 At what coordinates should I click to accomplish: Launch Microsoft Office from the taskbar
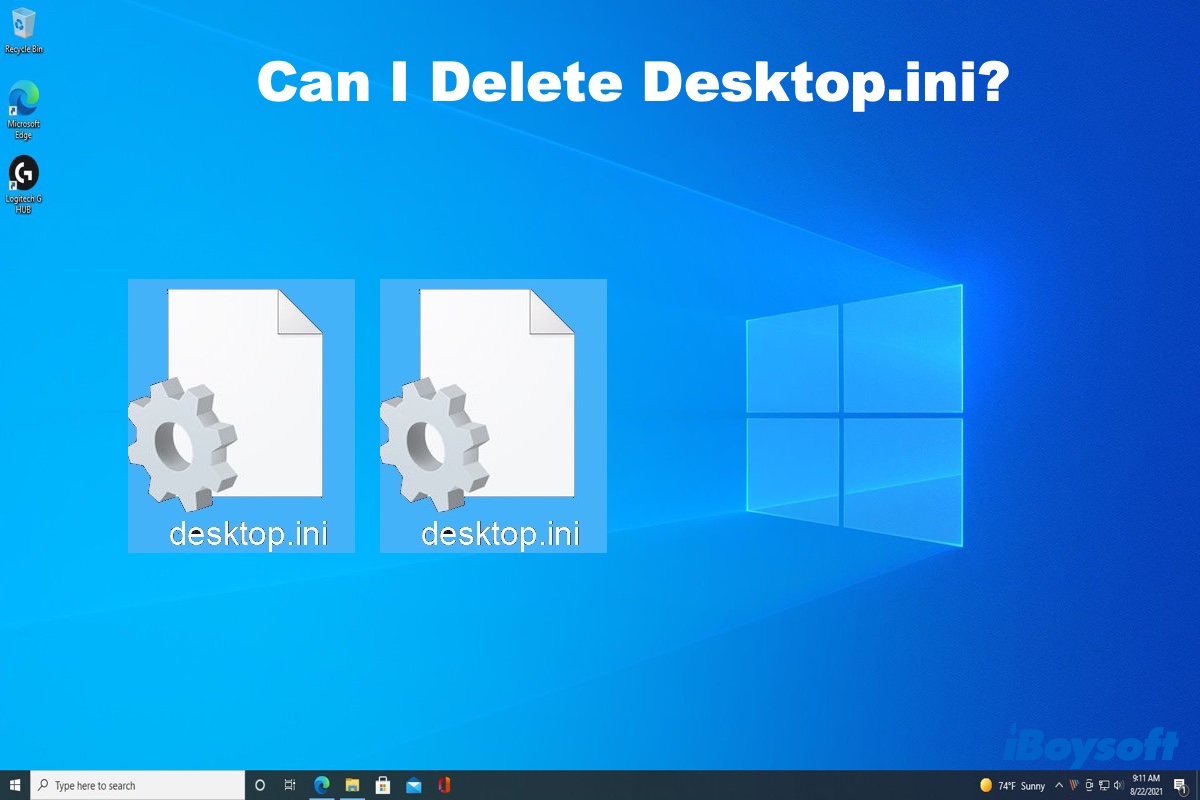pos(443,785)
